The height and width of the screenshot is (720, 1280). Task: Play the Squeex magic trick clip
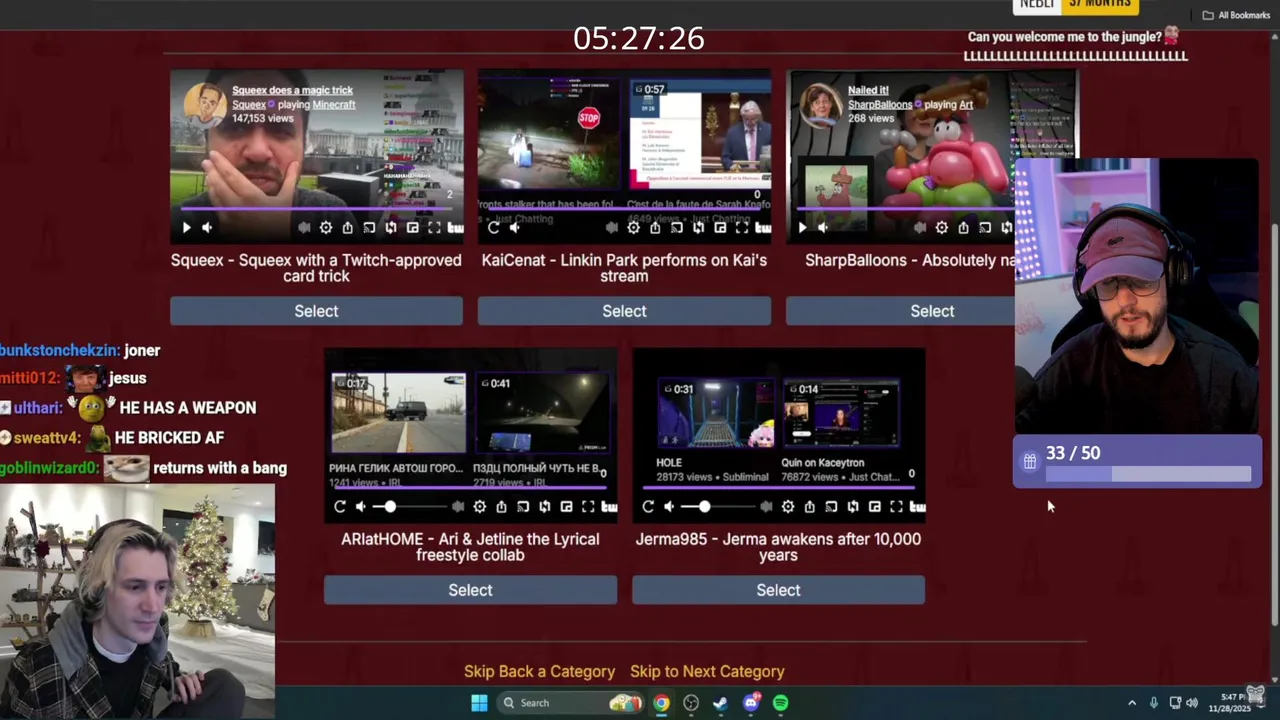[186, 228]
